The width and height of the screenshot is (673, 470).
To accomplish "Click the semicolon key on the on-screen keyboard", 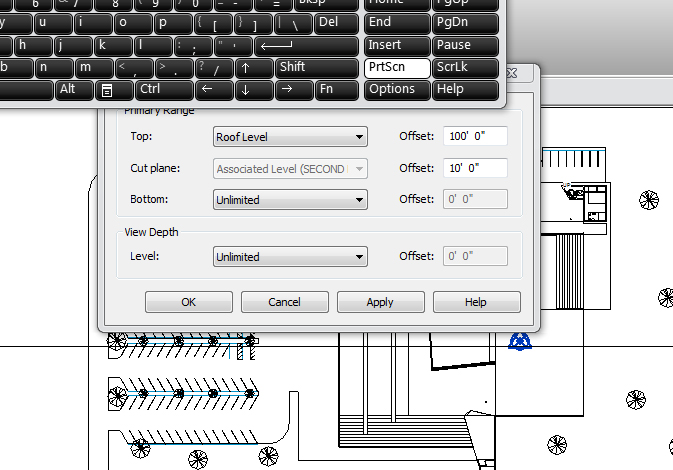I will (x=194, y=45).
